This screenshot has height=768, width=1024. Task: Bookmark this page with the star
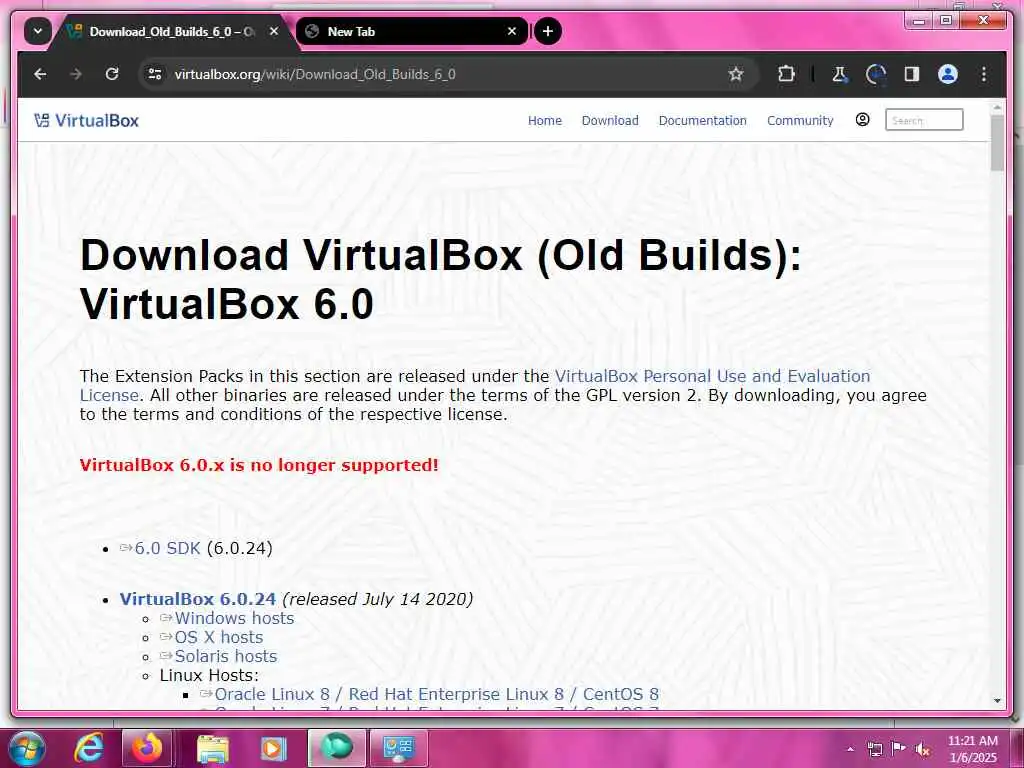tap(736, 74)
